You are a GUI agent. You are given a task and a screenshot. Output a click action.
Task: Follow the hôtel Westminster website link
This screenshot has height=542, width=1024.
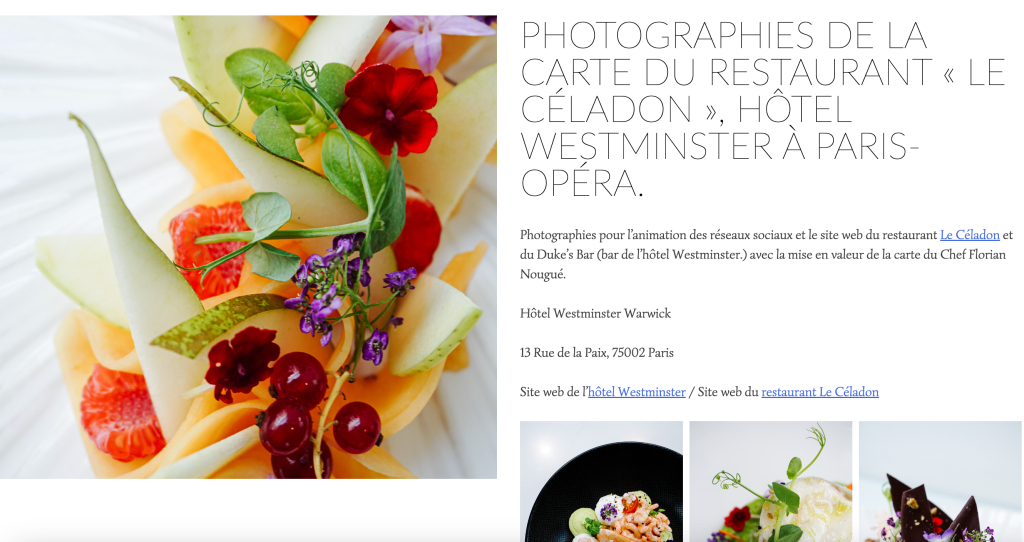tap(636, 392)
